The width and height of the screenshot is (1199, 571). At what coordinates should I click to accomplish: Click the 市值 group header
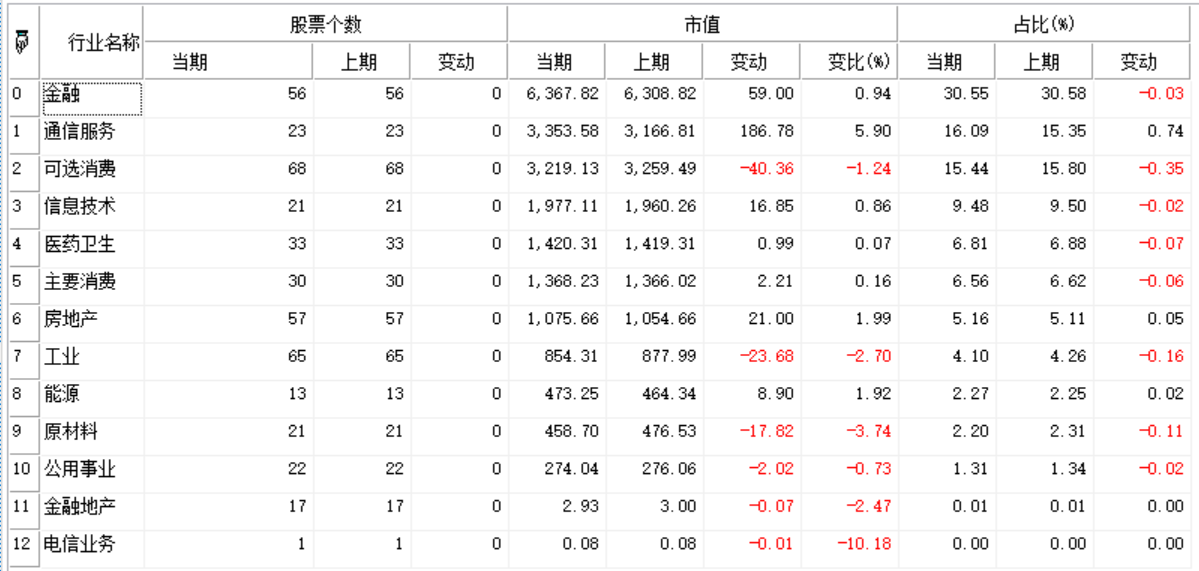click(x=702, y=23)
